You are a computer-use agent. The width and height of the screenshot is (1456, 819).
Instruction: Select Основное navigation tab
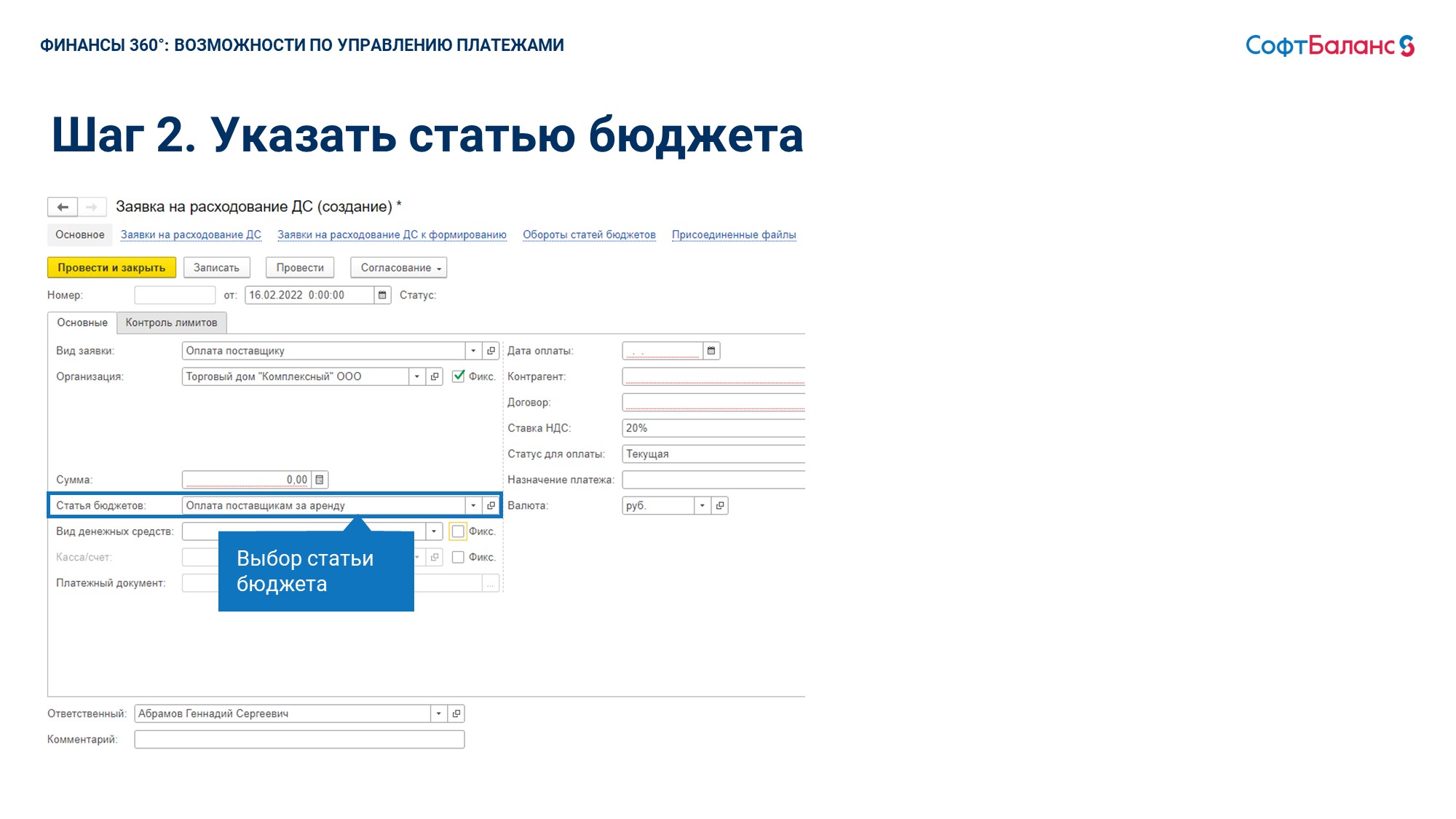click(80, 234)
